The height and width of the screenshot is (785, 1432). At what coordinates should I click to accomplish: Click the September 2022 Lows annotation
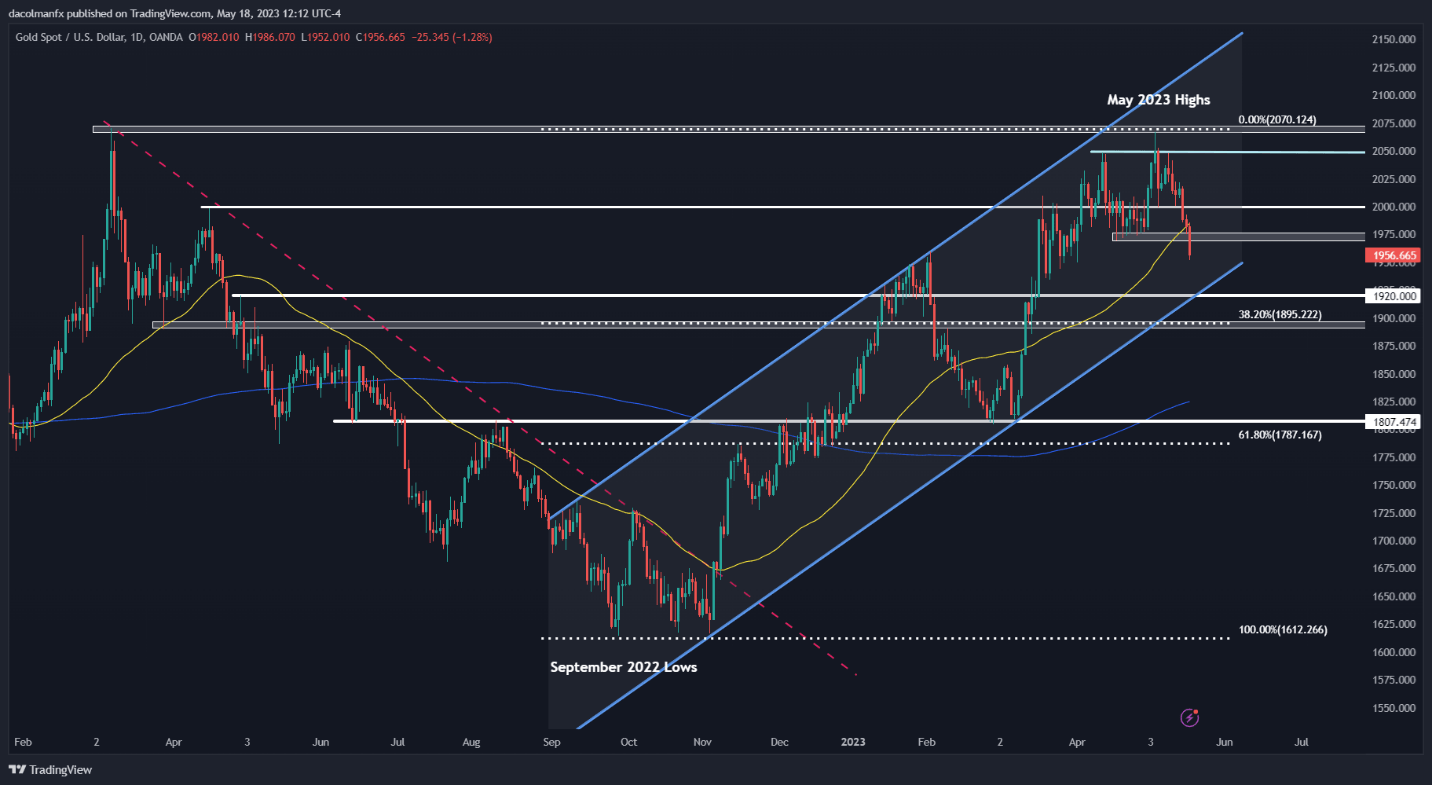pyautogui.click(x=623, y=667)
